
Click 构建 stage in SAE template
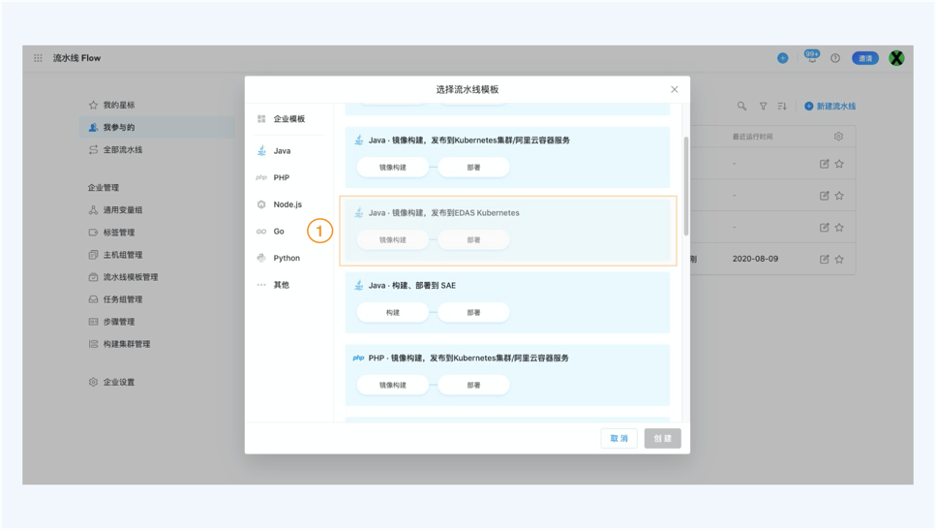[393, 313]
